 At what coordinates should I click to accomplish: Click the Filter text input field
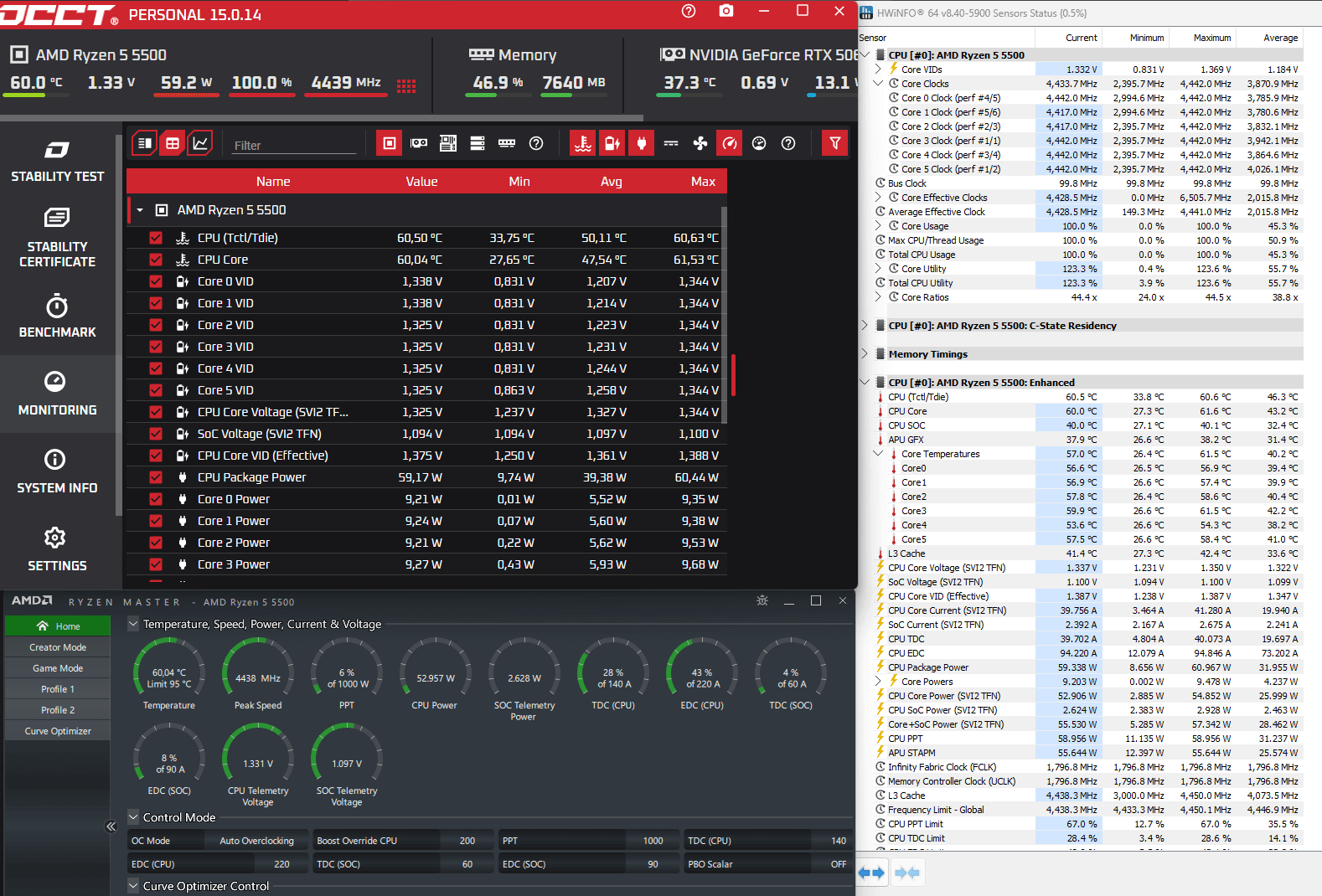293,145
